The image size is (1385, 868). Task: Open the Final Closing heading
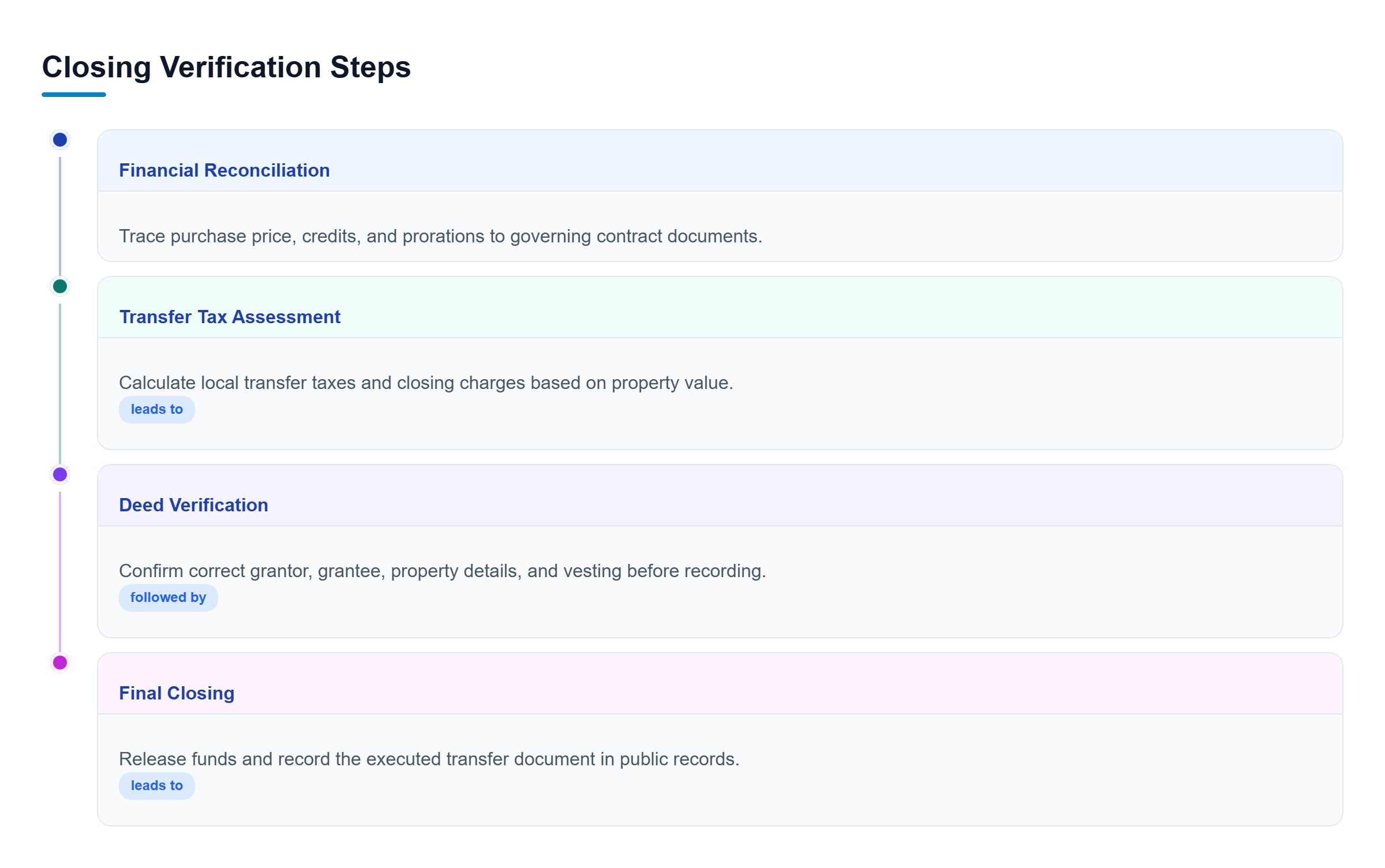pos(177,693)
